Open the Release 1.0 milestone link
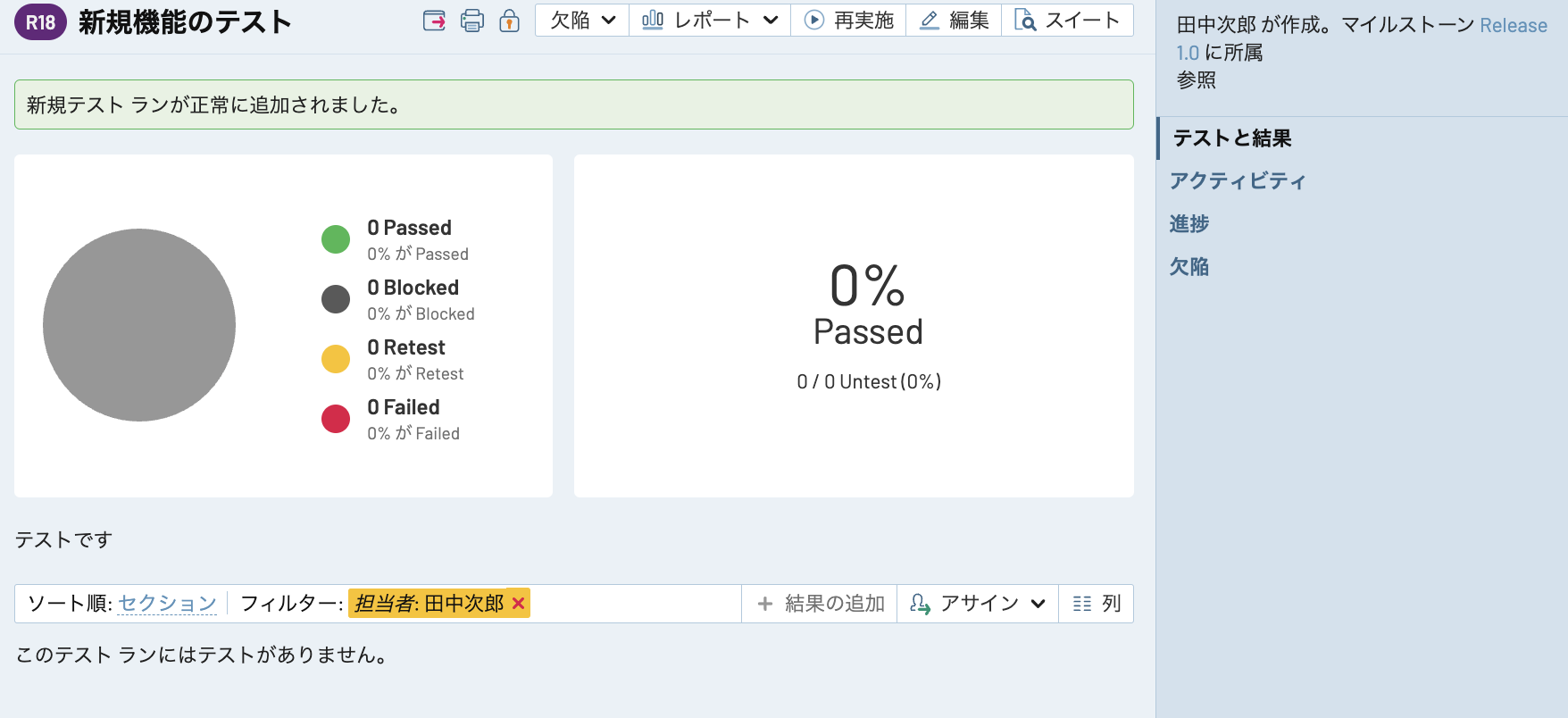 [x=1514, y=25]
